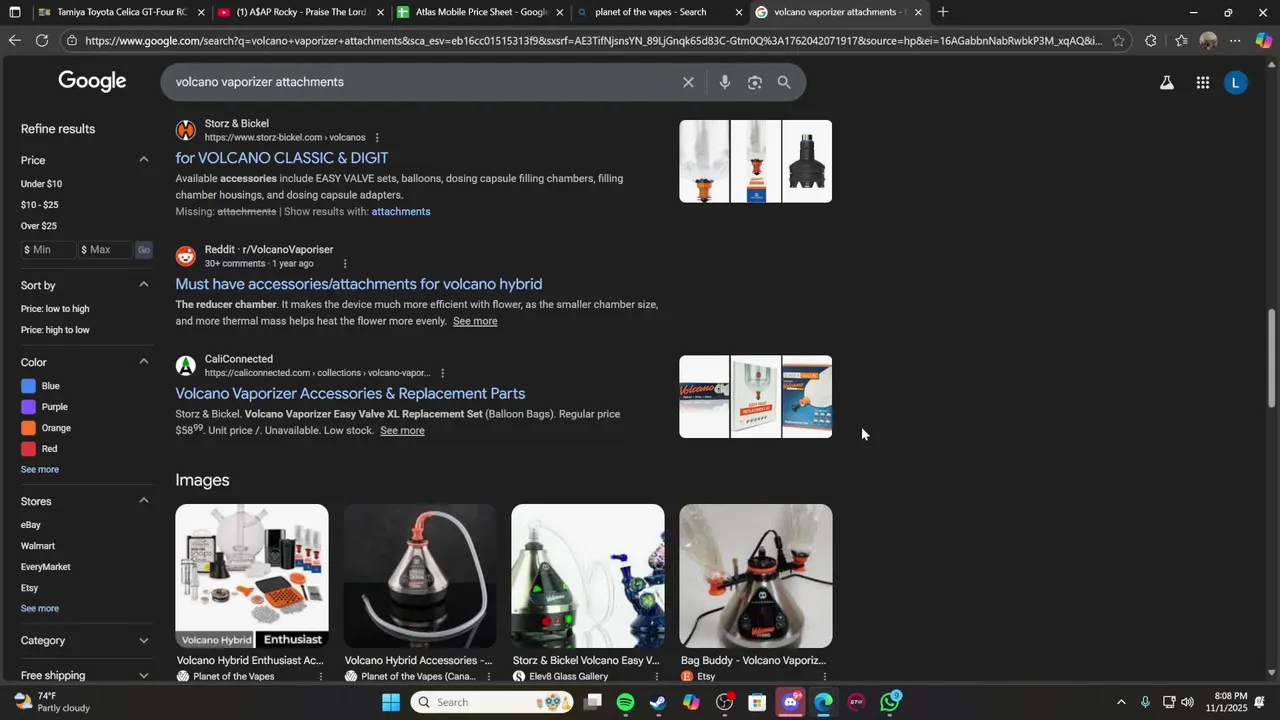Viewport: 1280px width, 720px height.
Task: Click the minimum price input field
Action: tap(47, 250)
